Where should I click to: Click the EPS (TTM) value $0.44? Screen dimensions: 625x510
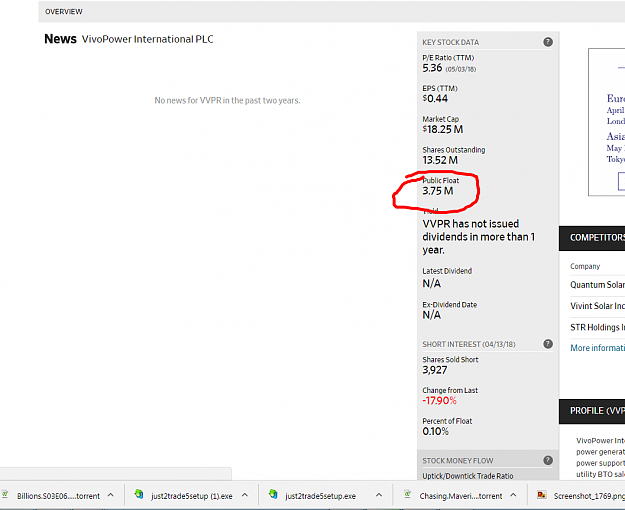435,98
